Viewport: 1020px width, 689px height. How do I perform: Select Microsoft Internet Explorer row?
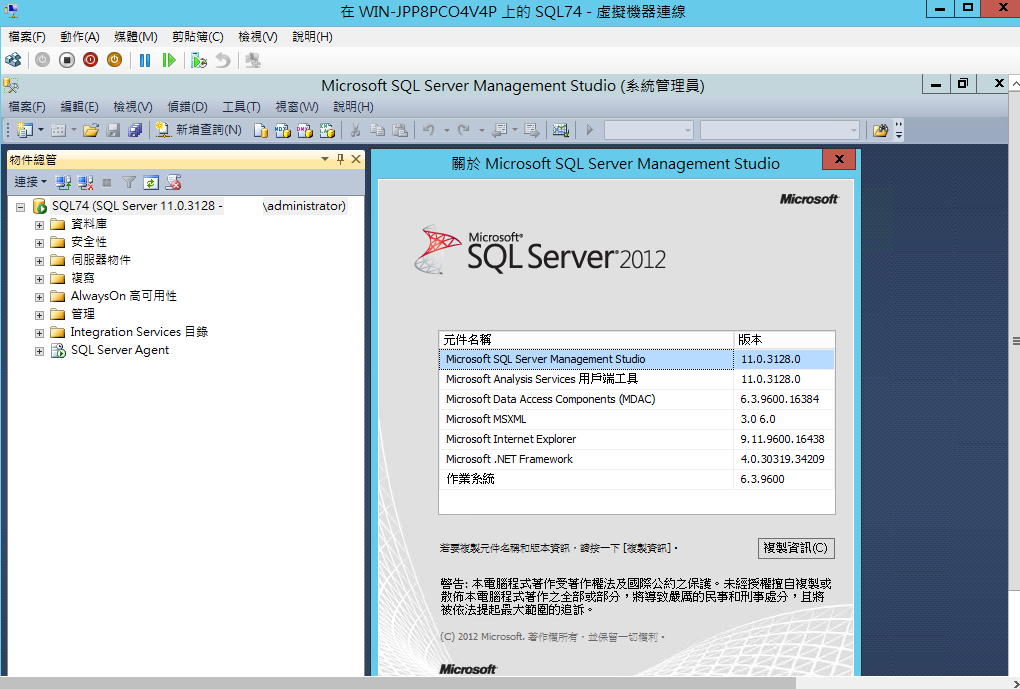coord(636,439)
